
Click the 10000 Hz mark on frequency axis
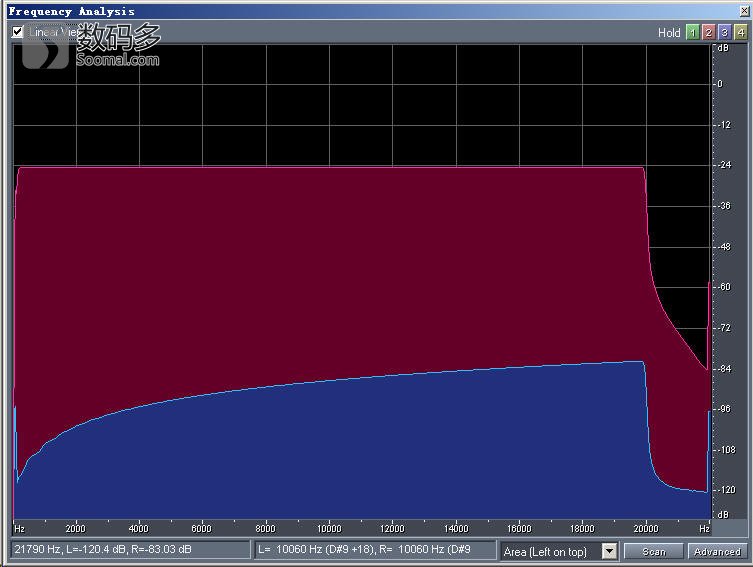[x=329, y=528]
